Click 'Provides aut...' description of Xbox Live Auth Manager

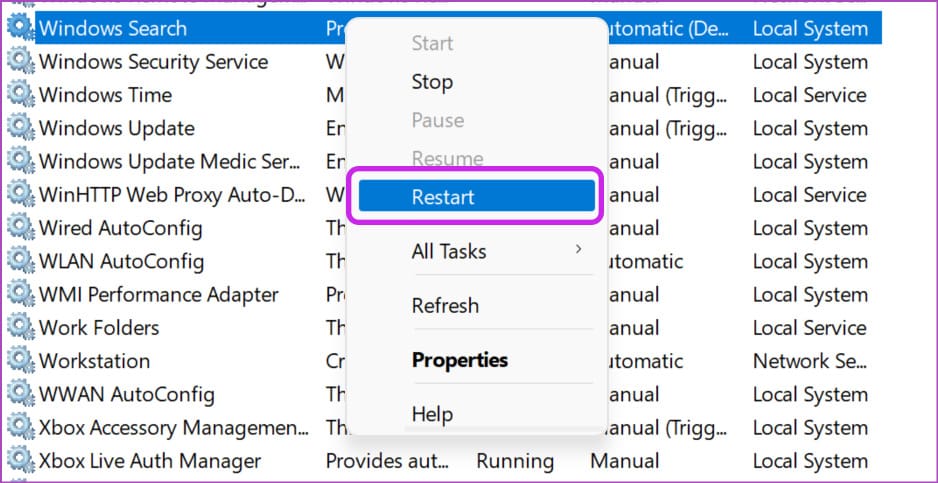pyautogui.click(x=387, y=462)
